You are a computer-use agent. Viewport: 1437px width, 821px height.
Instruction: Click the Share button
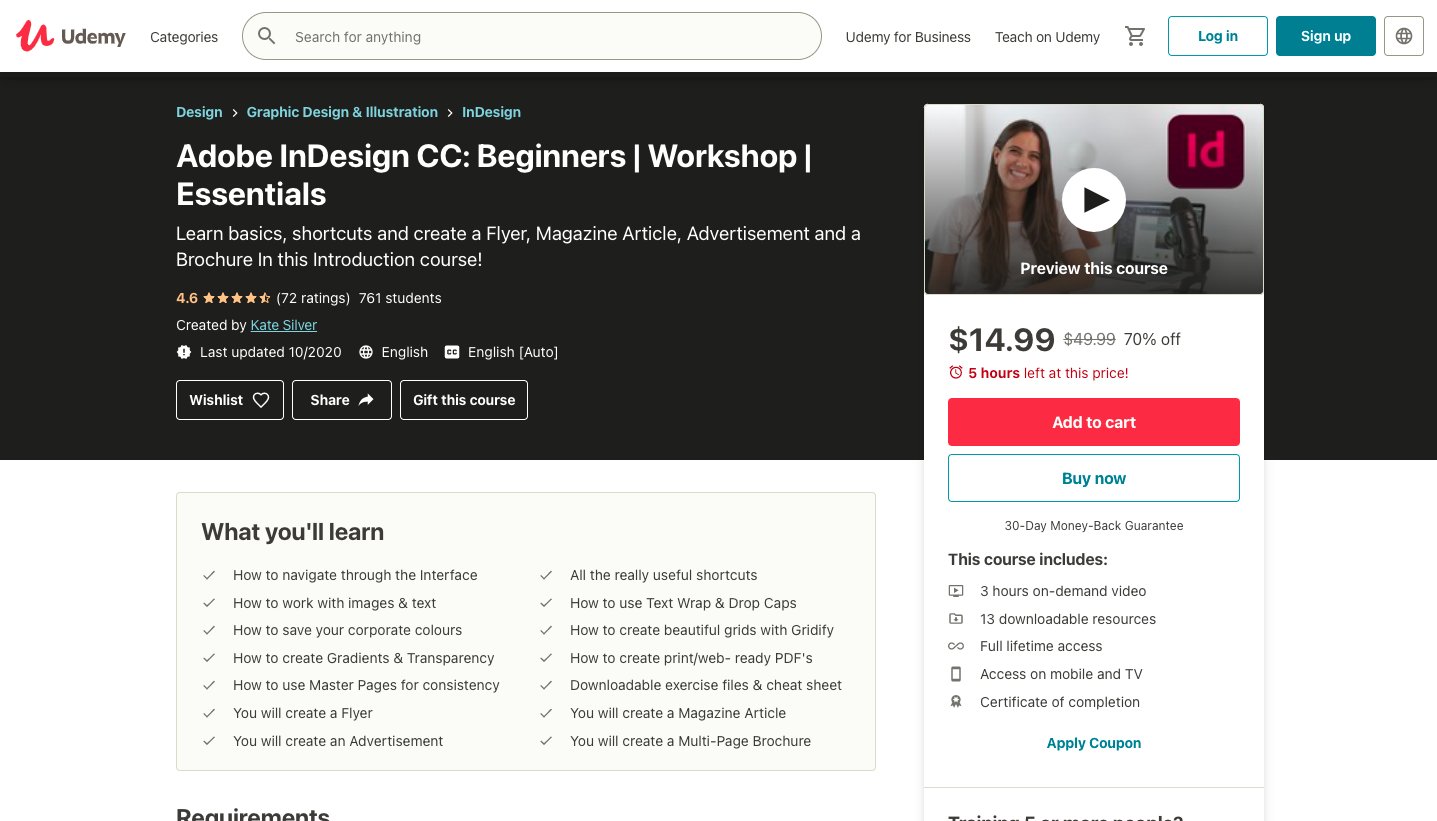342,400
